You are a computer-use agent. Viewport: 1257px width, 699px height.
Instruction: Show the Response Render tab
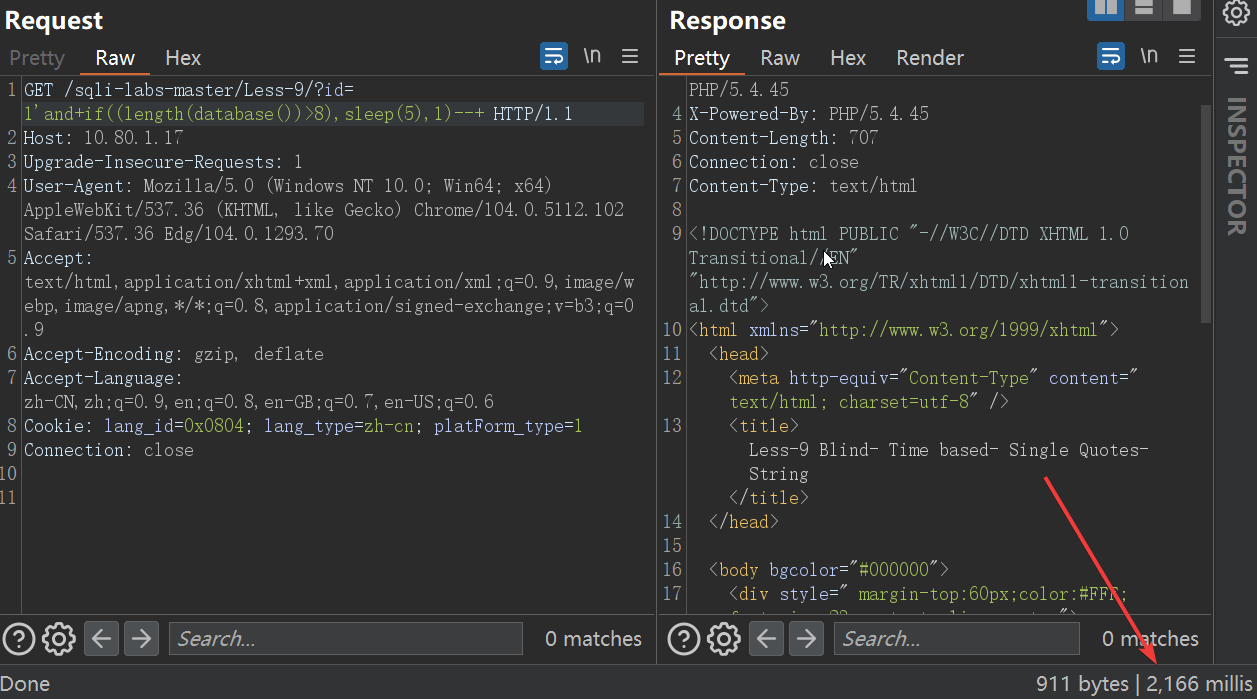click(x=930, y=58)
